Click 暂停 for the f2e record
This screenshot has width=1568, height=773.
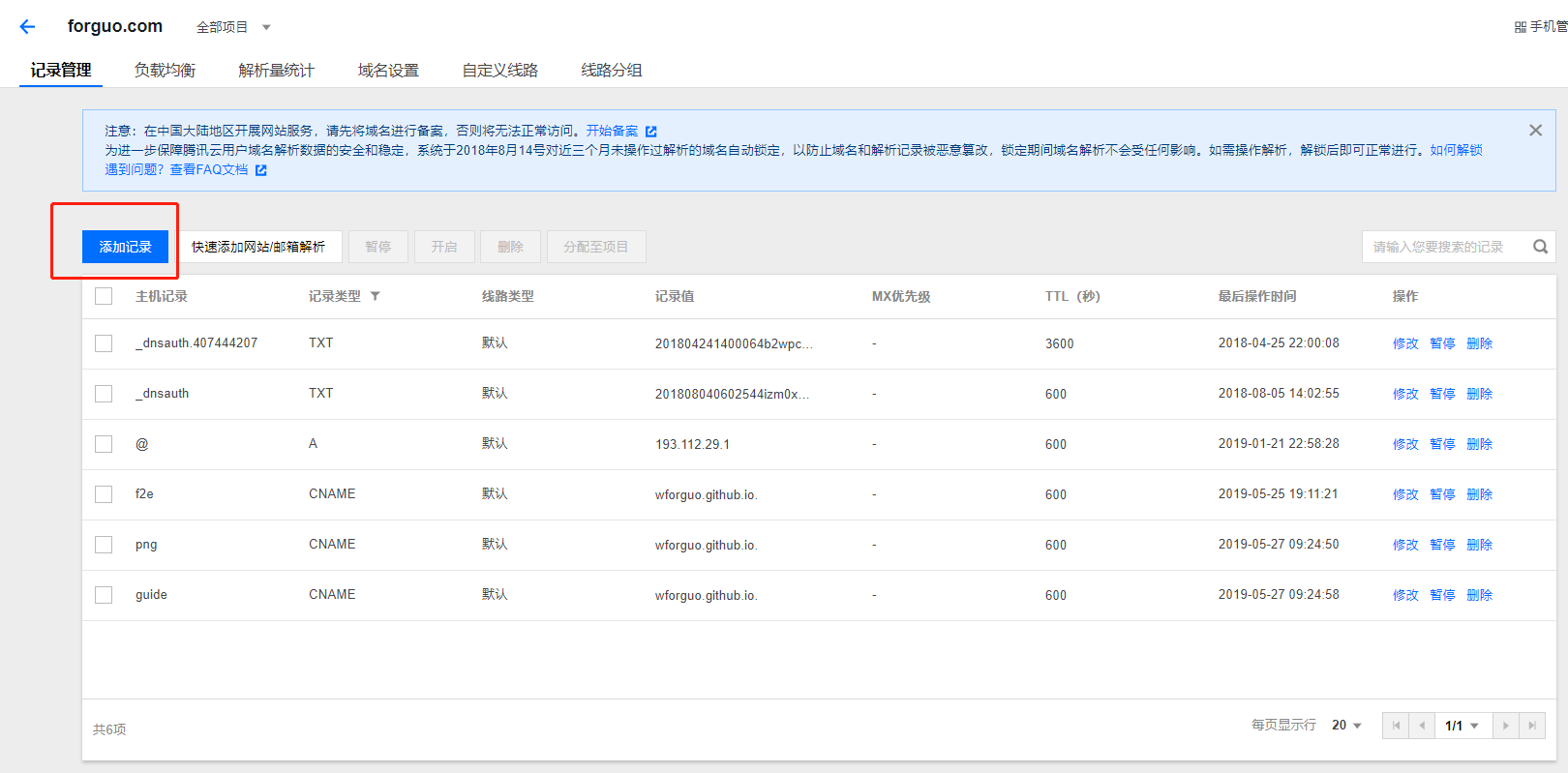point(1442,494)
